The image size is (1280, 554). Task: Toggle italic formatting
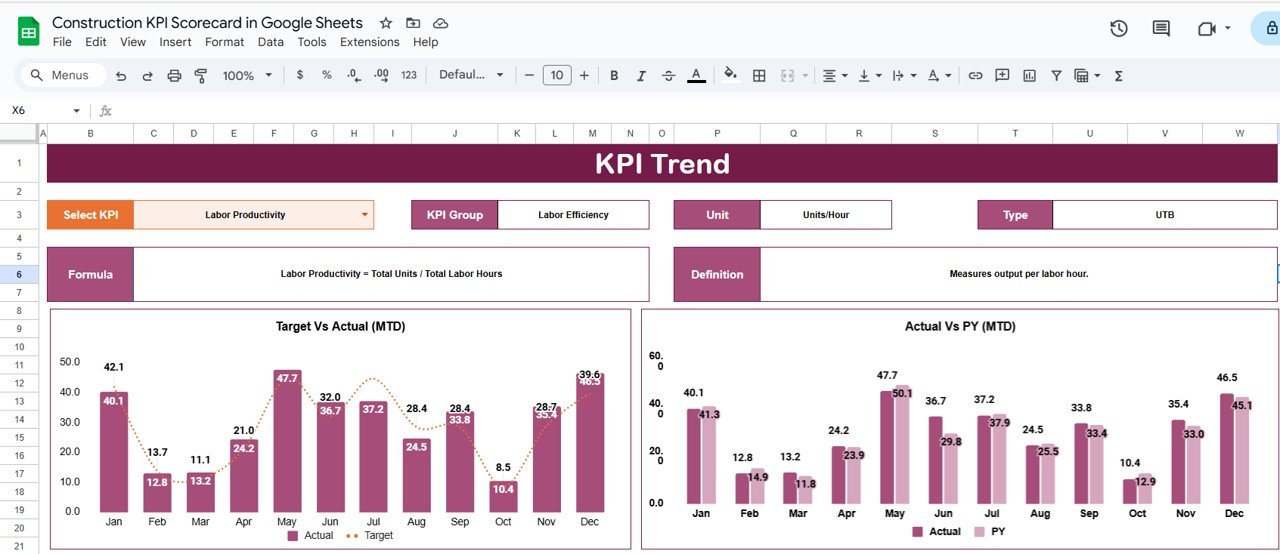point(641,76)
